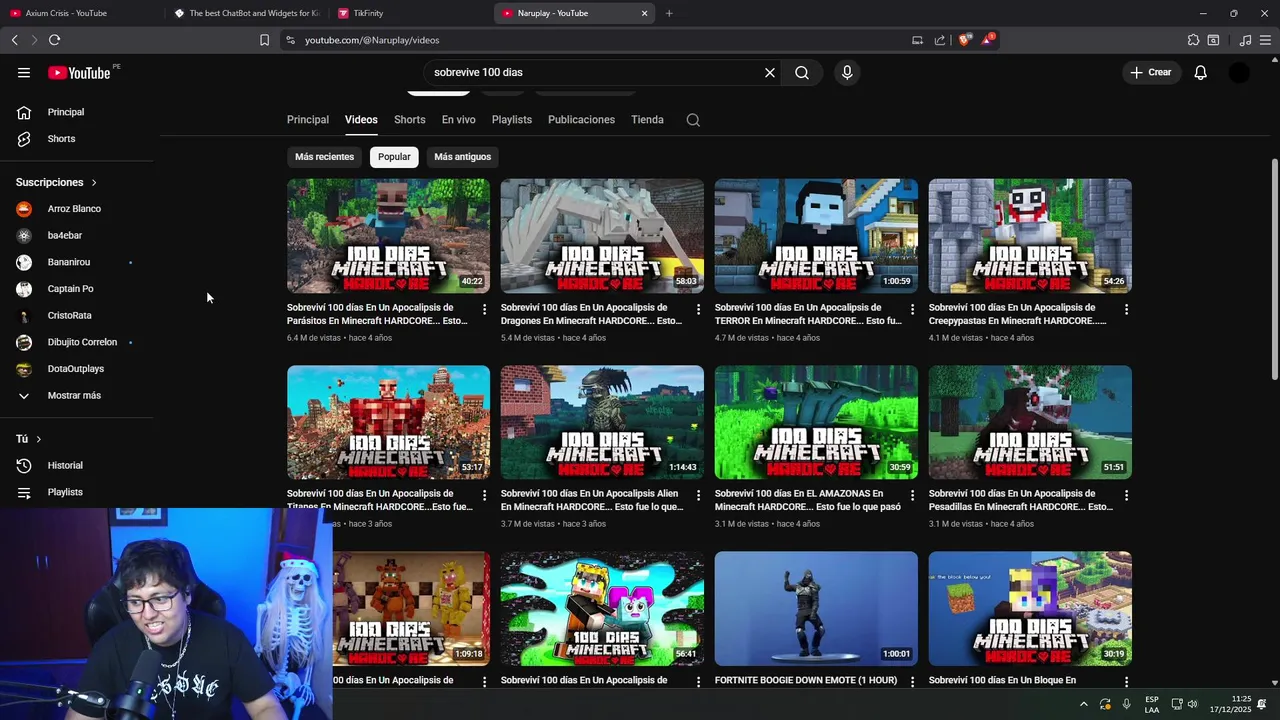Open Windows notification center bell
The height and width of the screenshot is (720, 1280).
point(1262,704)
